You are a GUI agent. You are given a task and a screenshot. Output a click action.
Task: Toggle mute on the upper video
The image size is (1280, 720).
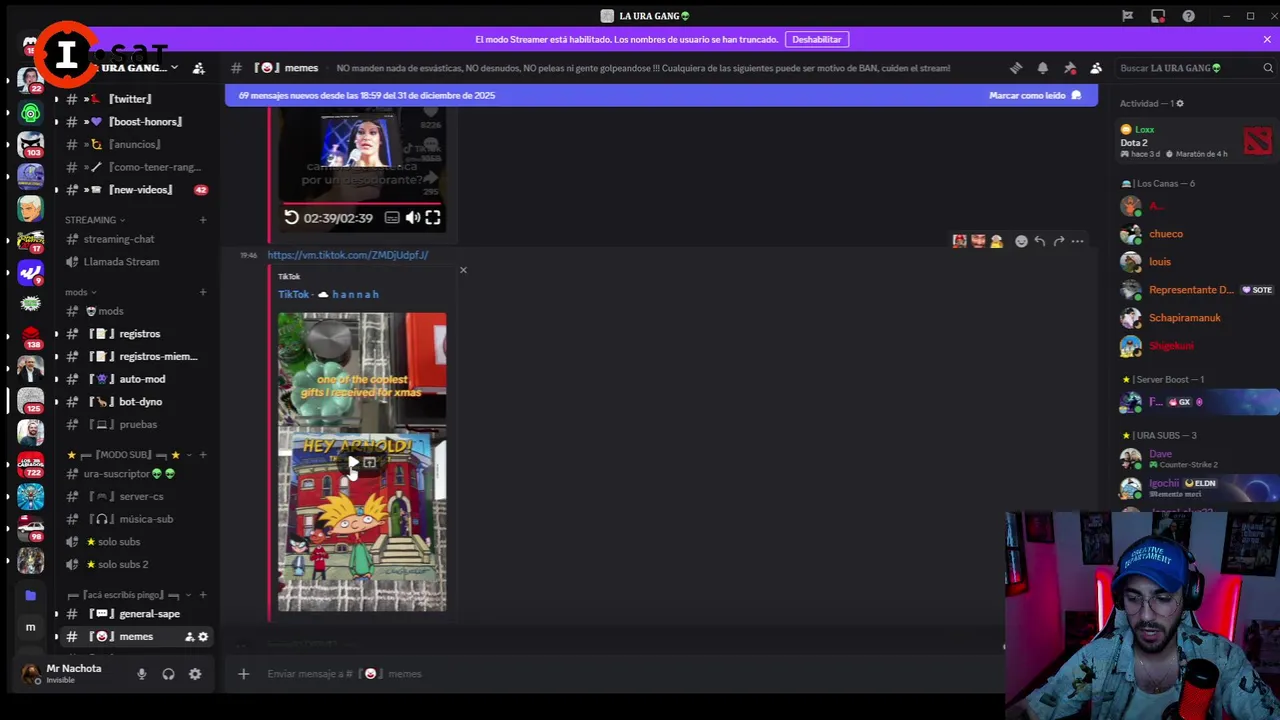(x=412, y=217)
